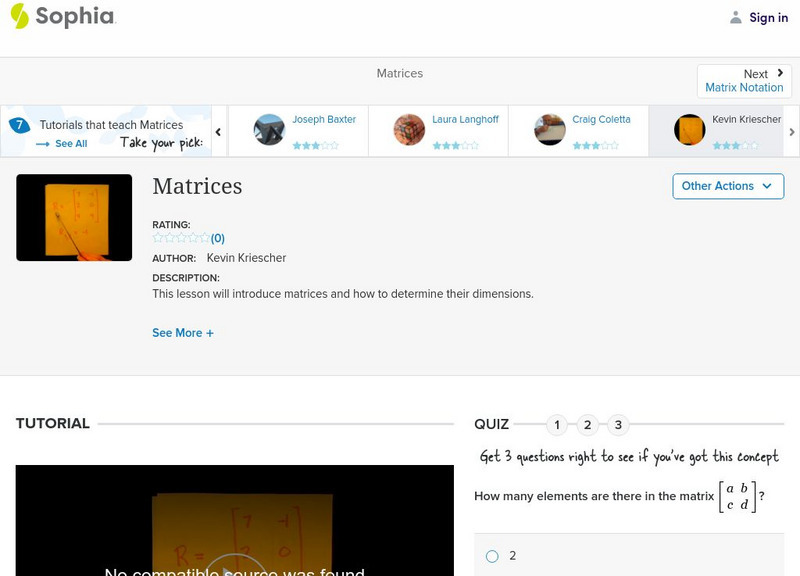This screenshot has height=576, width=800.
Task: Select Laura Langhoff's avatar thumbnail
Action: pyautogui.click(x=409, y=130)
